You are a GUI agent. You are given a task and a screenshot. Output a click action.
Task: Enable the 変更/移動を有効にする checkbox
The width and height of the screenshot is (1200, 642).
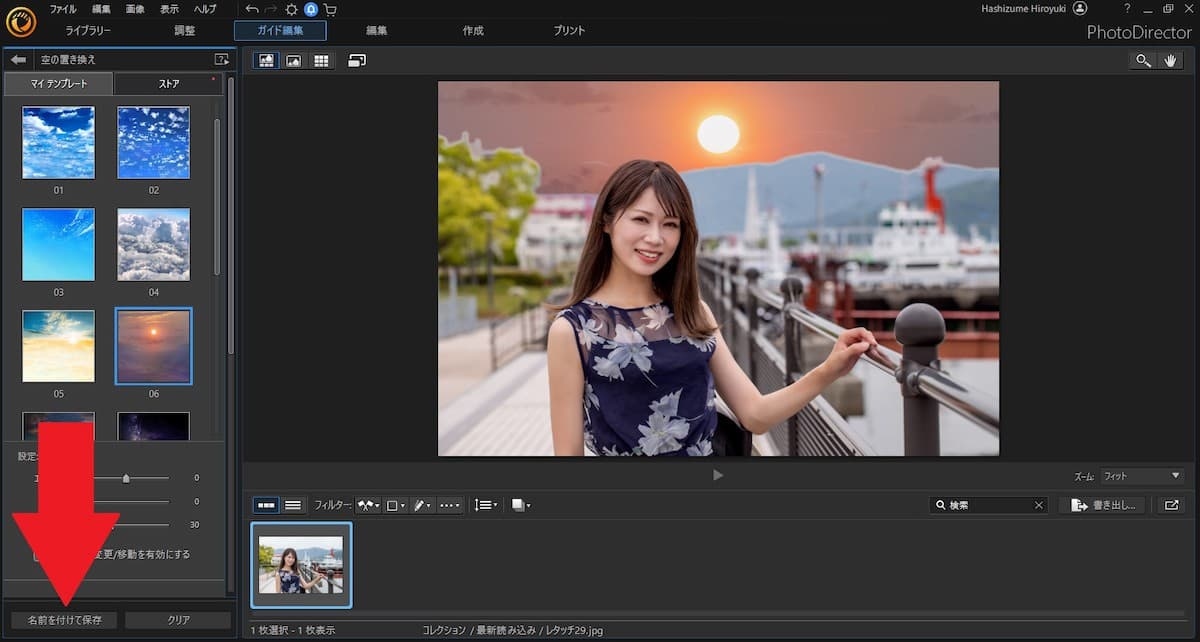(x=39, y=555)
